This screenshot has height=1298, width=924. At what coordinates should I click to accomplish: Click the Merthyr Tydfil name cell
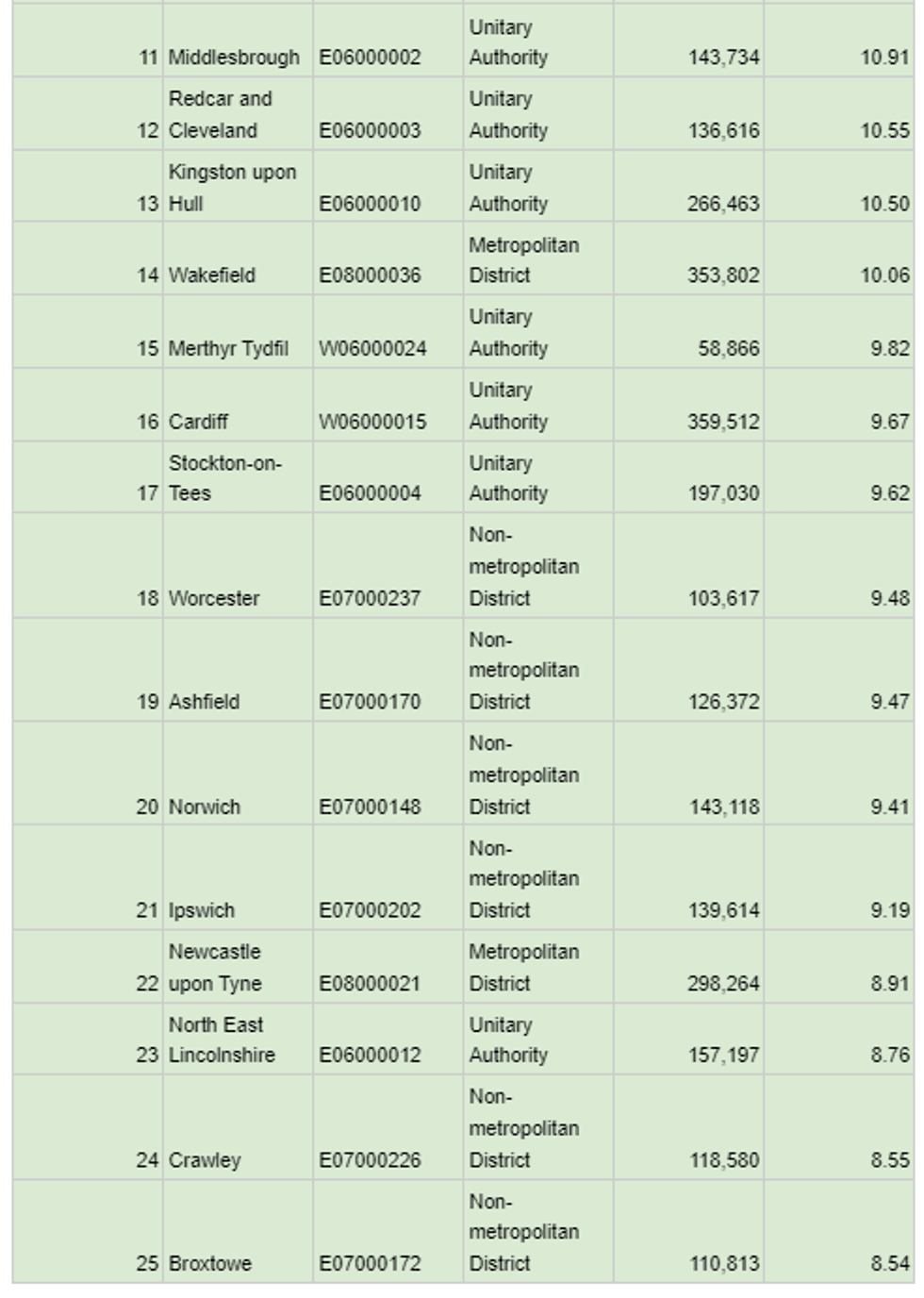(228, 348)
